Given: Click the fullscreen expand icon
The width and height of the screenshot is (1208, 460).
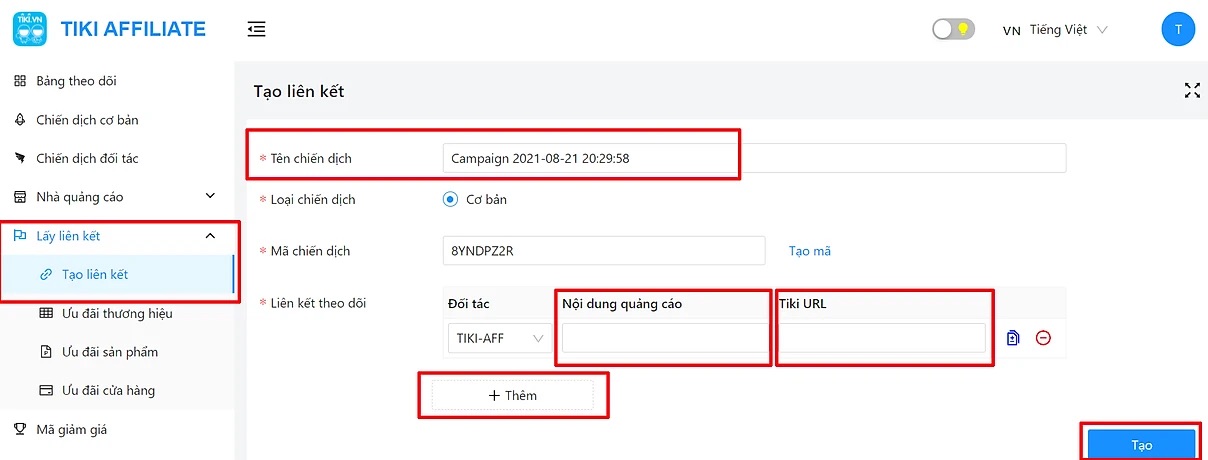Looking at the screenshot, I should pos(1191,91).
